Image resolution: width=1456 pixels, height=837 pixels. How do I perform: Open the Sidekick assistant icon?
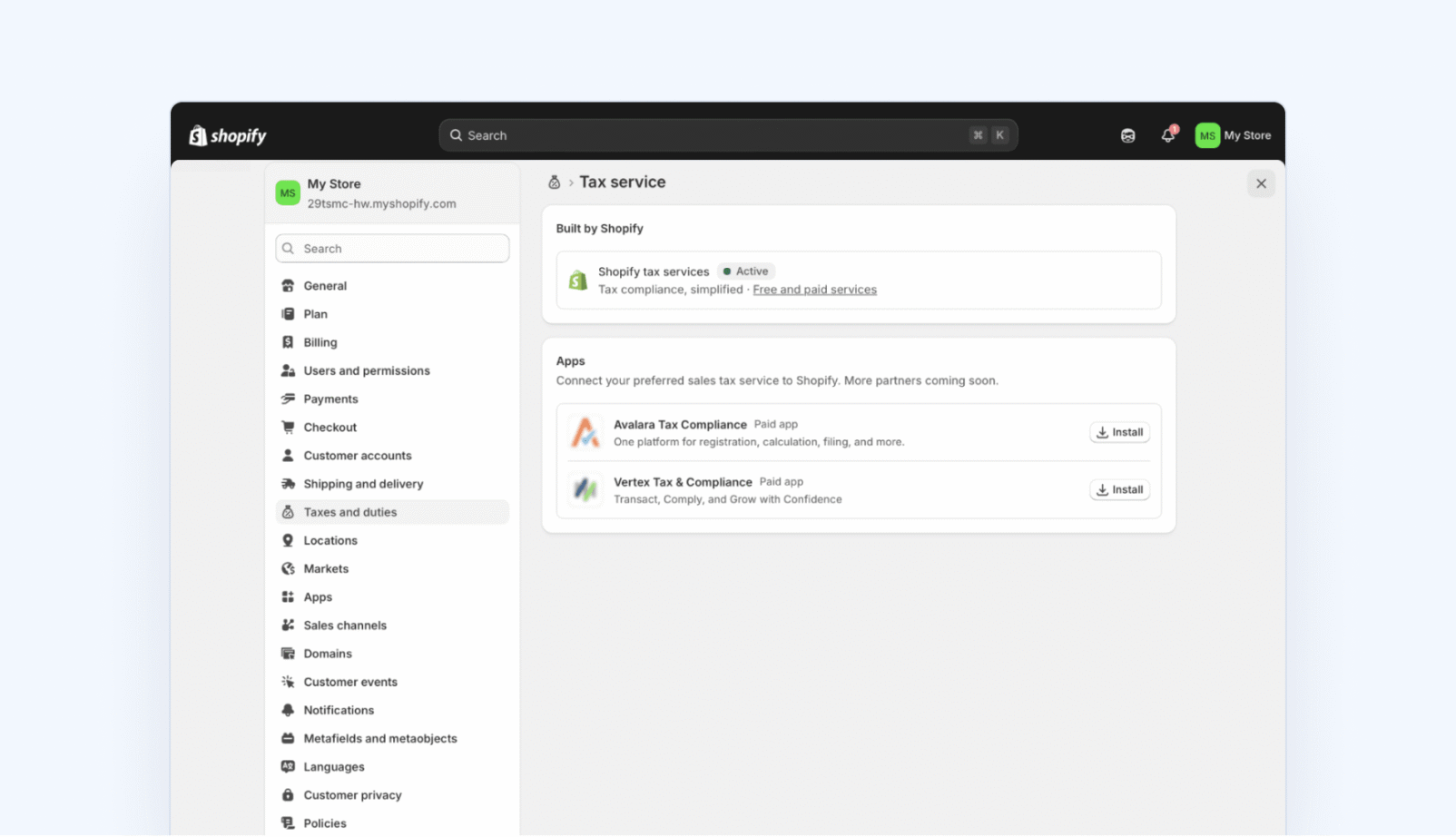1127,135
